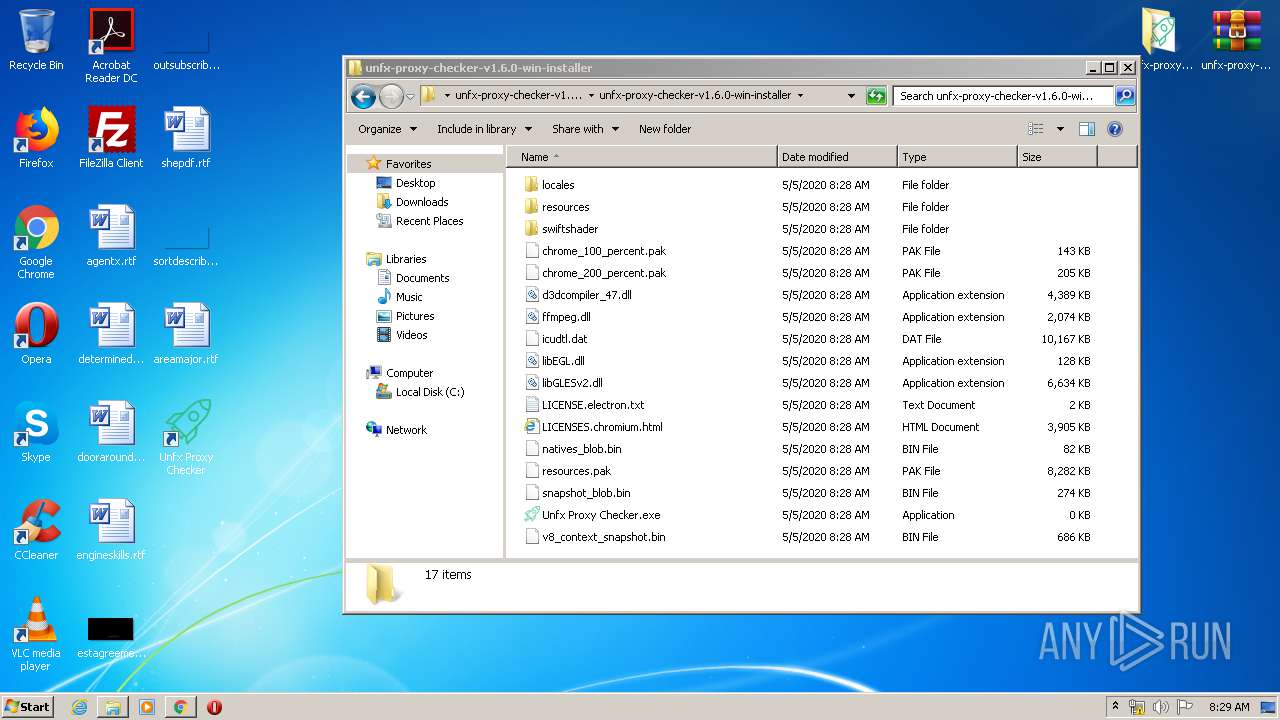1280x720 pixels.
Task: Toggle the preview pane button
Action: (1087, 129)
